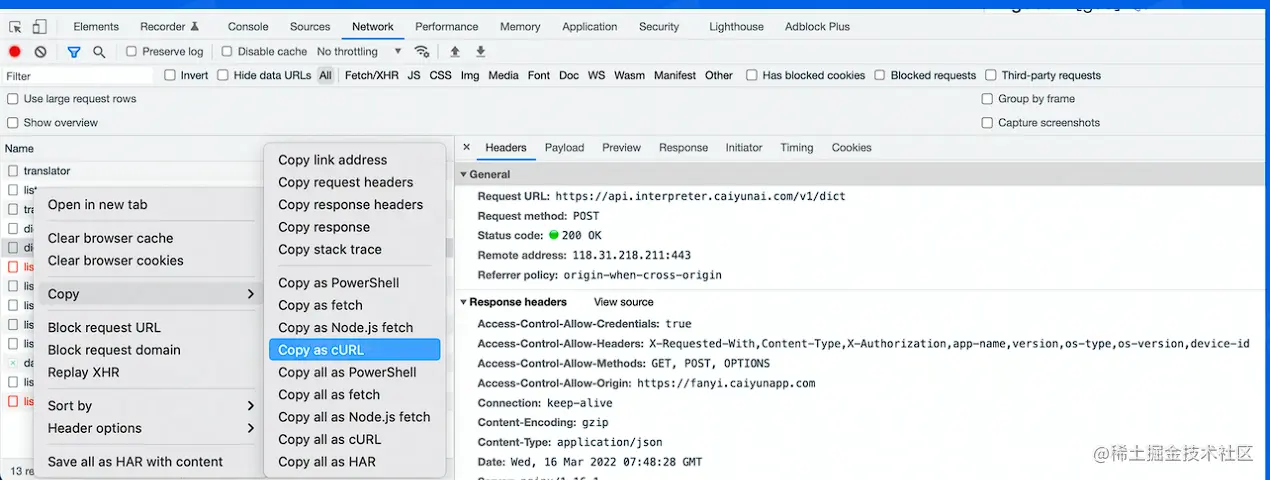Toggle the device toolbar icon

(x=39, y=27)
